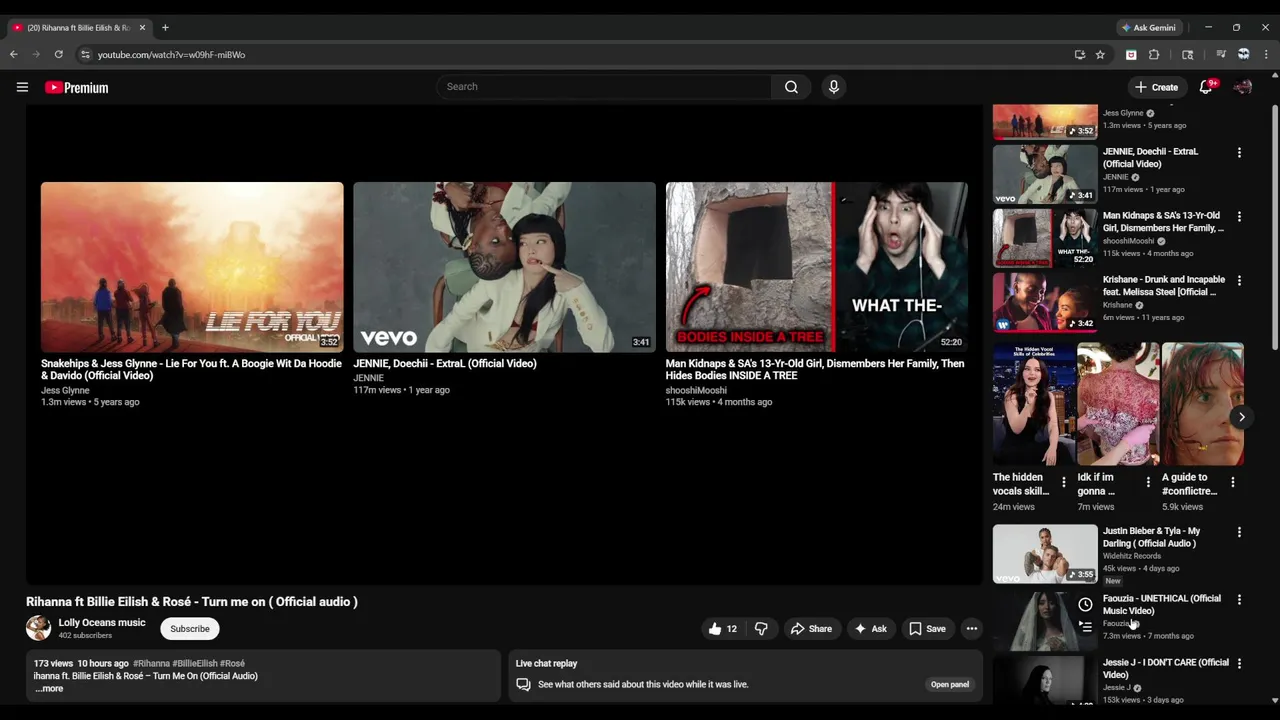Open Chrome profile avatar
Viewport: 1280px width, 720px height.
coord(1244,55)
